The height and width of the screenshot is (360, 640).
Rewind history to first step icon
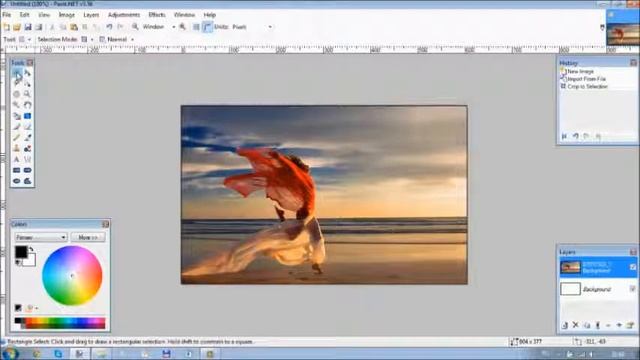[564, 136]
